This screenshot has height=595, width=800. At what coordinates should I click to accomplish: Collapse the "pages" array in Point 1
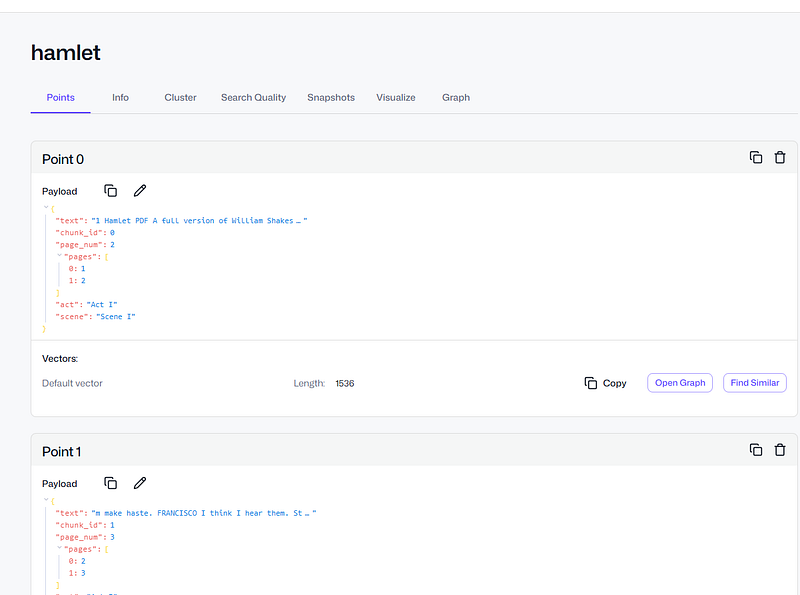59,548
